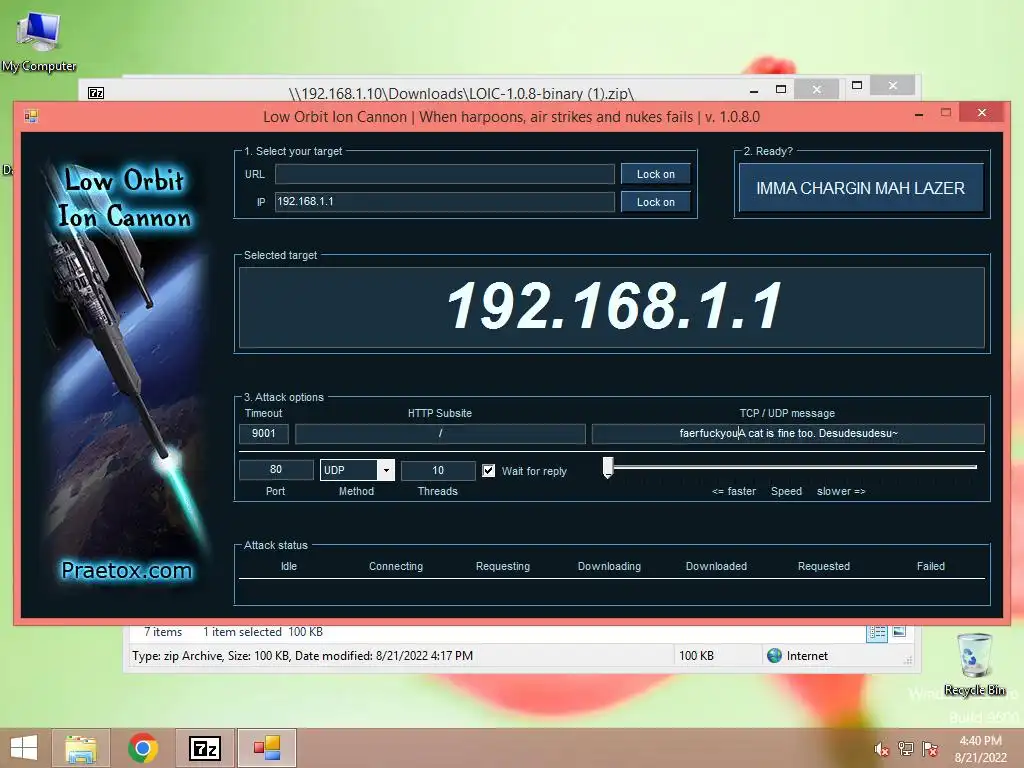Click the selected target 192.168.1.1 display
The image size is (1024, 768).
(x=612, y=307)
